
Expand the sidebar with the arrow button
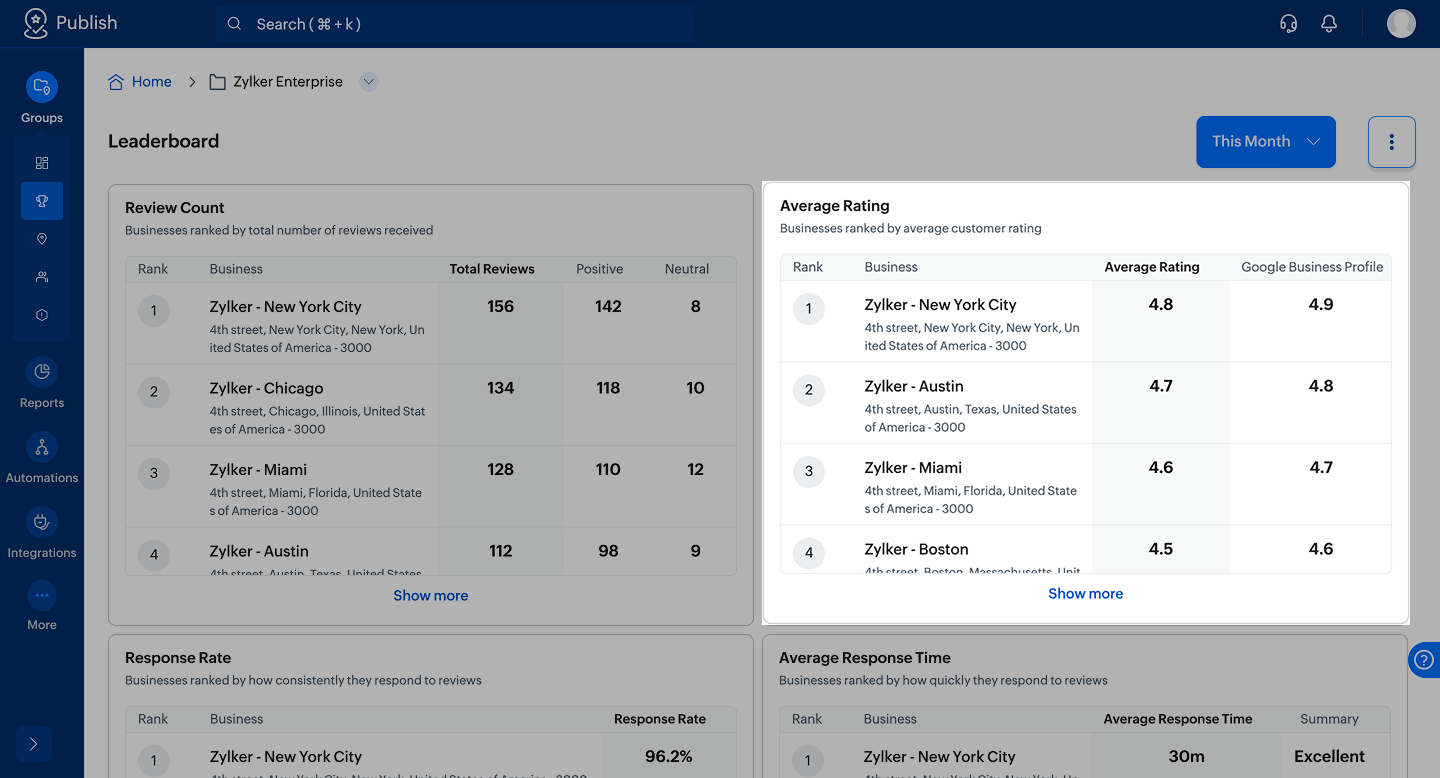pos(33,744)
